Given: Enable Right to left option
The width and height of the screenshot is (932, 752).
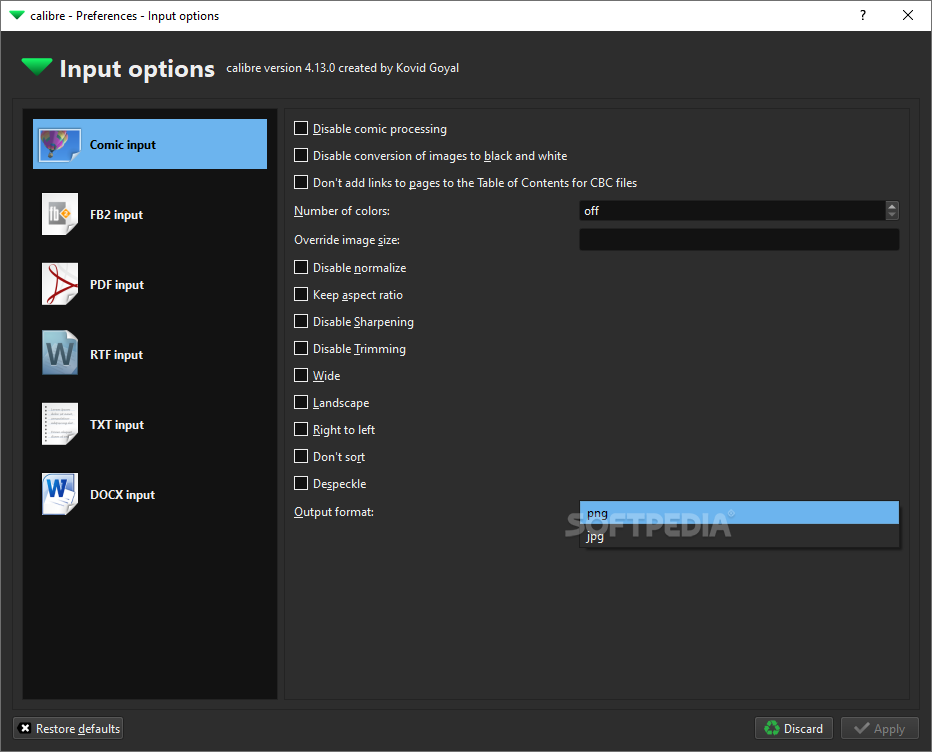Looking at the screenshot, I should [x=301, y=429].
